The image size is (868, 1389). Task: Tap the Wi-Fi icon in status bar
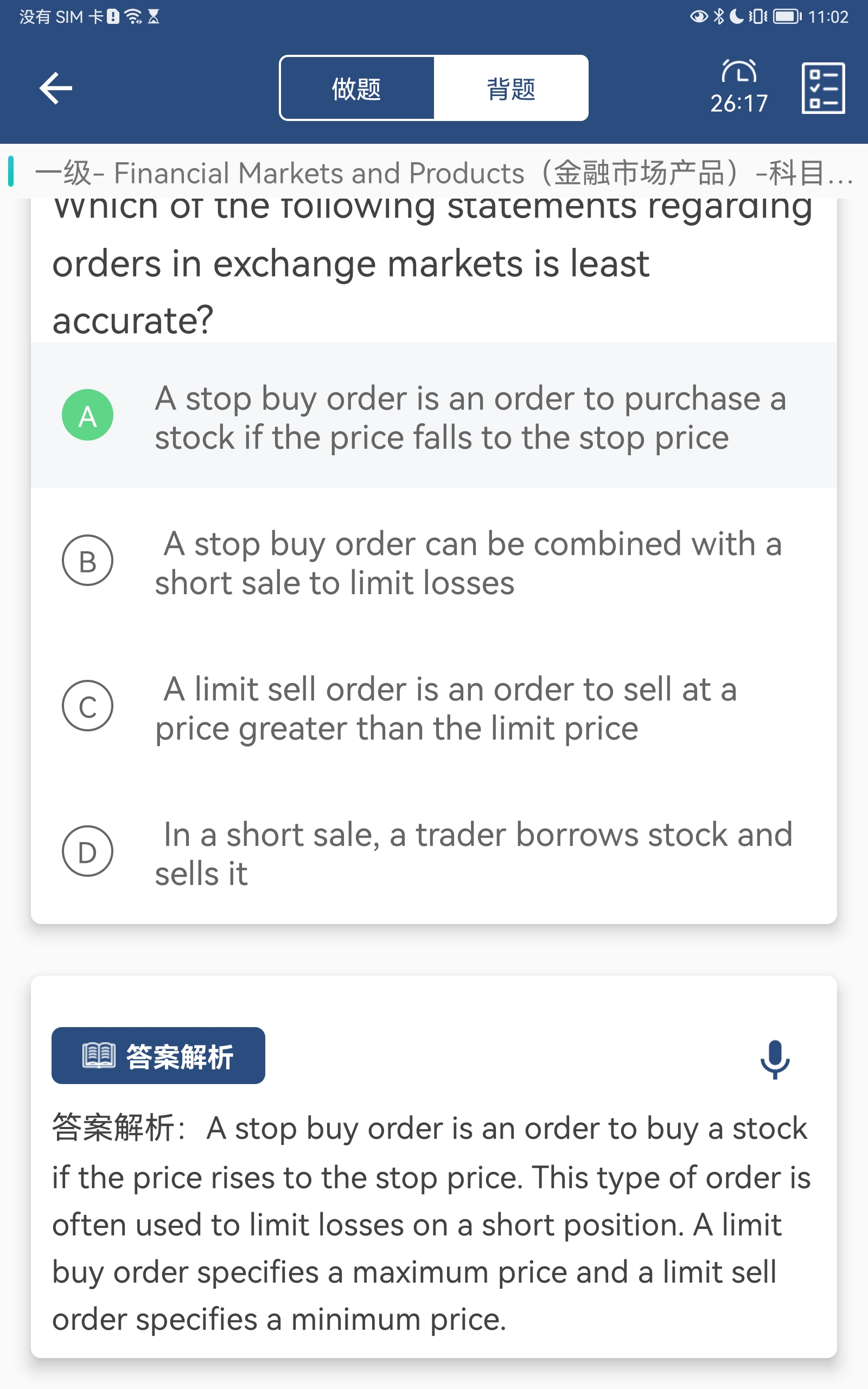point(133,17)
